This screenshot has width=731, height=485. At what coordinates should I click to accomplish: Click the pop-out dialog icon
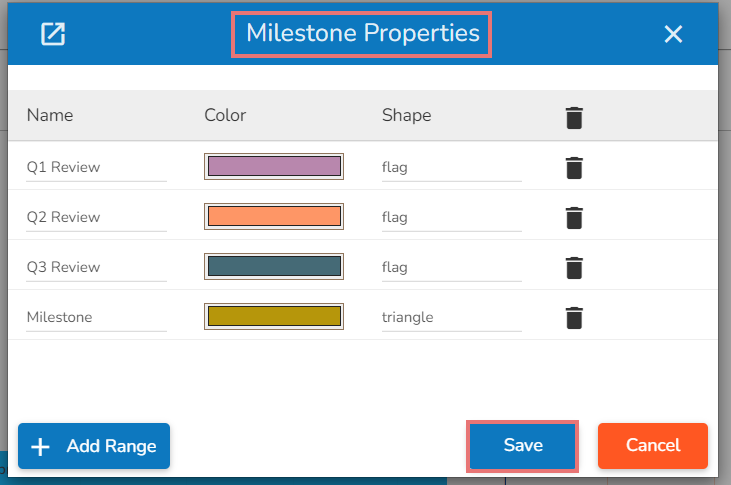(x=52, y=34)
